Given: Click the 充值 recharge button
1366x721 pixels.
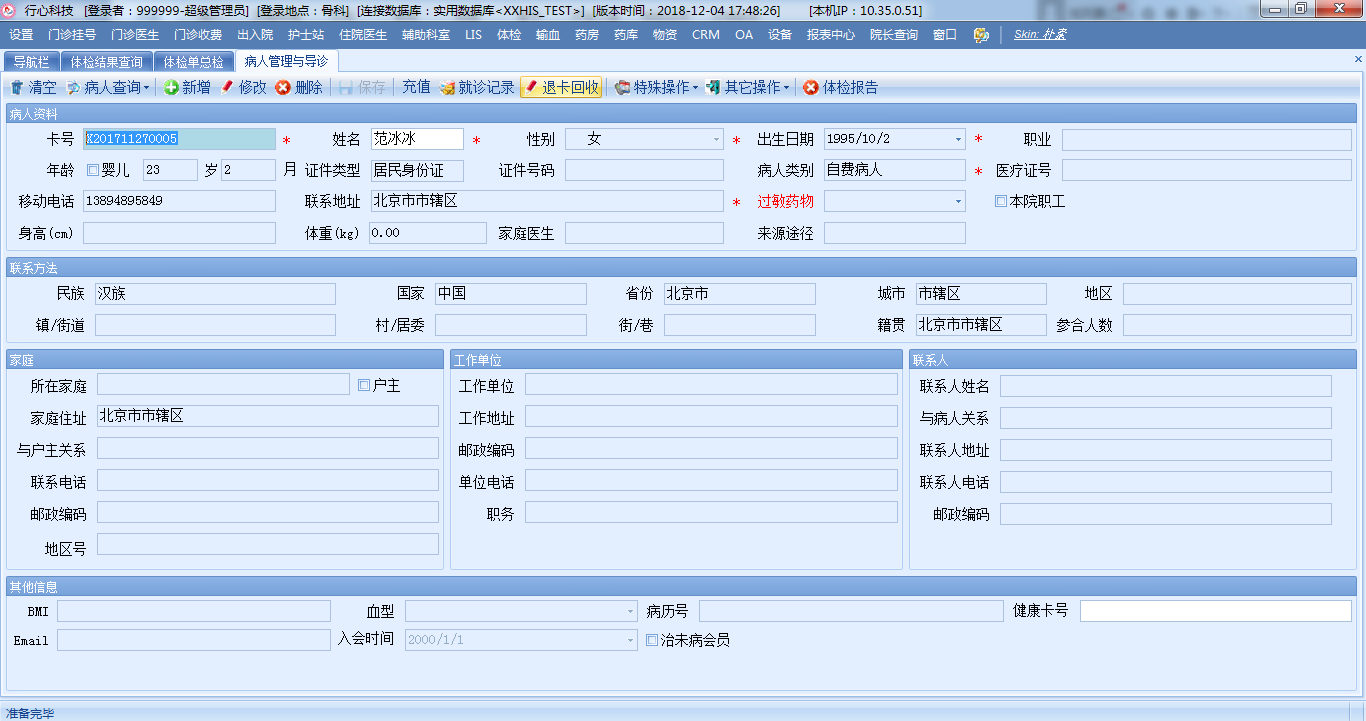Looking at the screenshot, I should click(416, 88).
